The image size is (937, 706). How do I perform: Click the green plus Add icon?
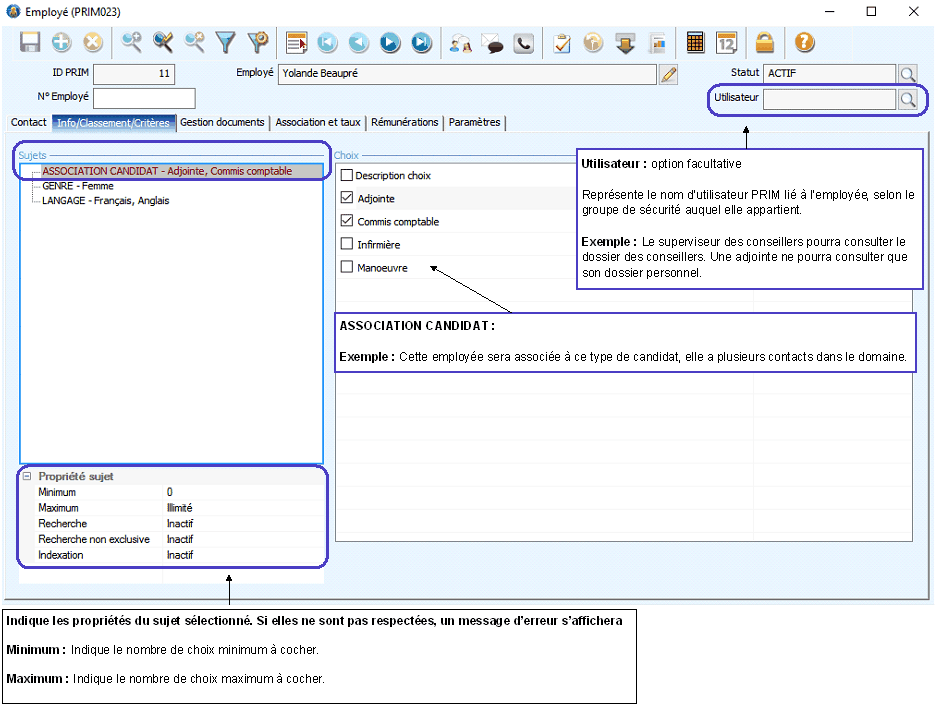click(61, 43)
